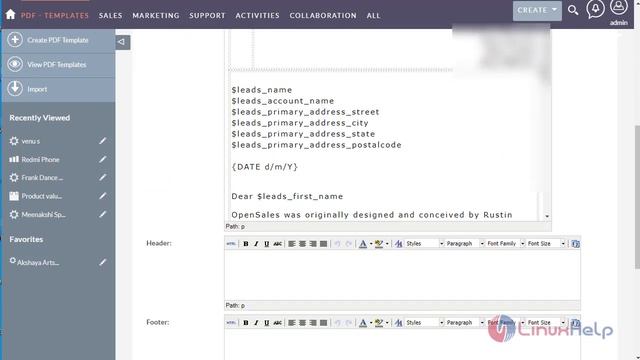Align center in Header editor toolbar
The height and width of the screenshot is (360, 640).
302,244
